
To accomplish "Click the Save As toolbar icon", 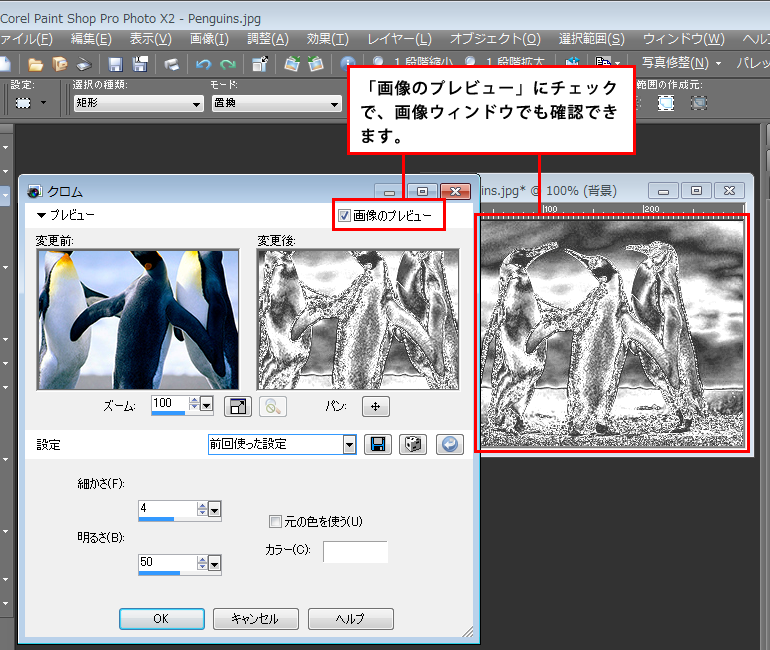I will tap(140, 64).
